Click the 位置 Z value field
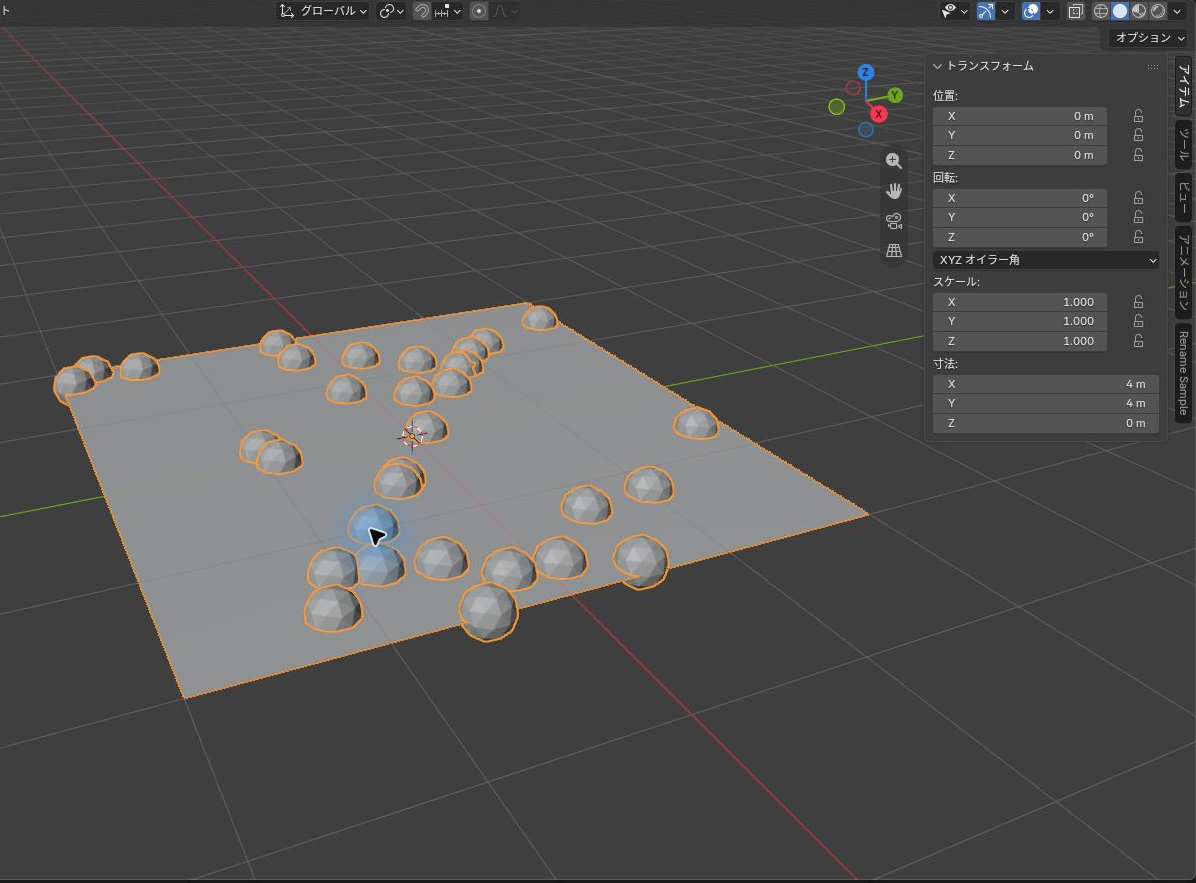This screenshot has width=1196, height=883. (x=1019, y=155)
